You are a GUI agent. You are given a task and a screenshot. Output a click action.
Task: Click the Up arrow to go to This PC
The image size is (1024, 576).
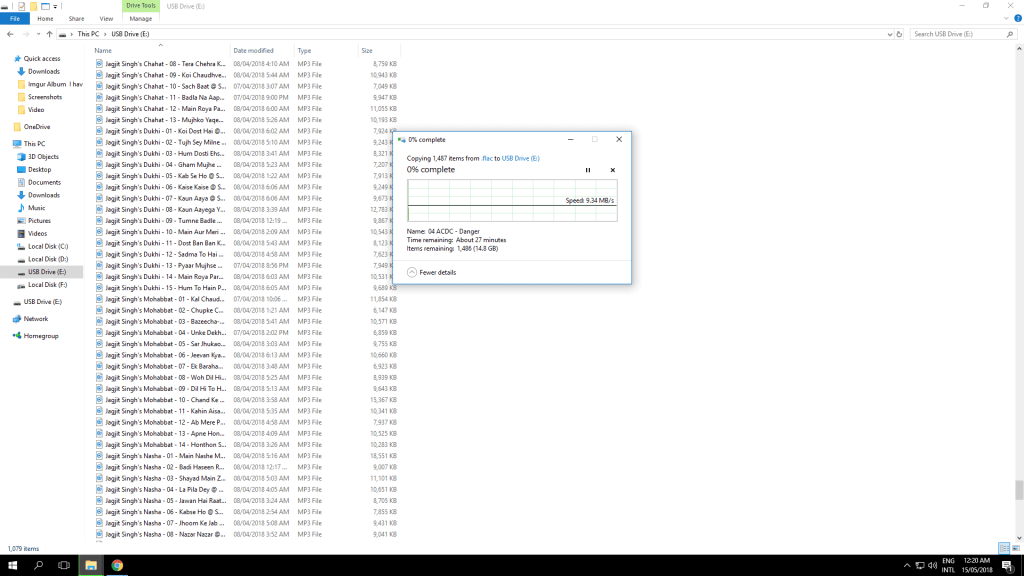tap(49, 34)
